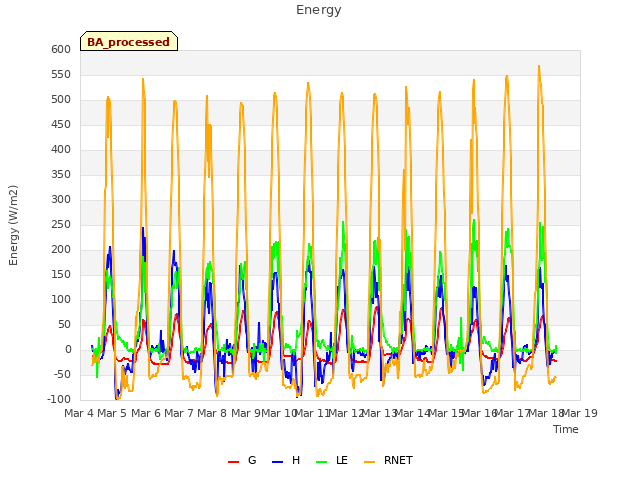The height and width of the screenshot is (480, 640).
Task: Click the 400 y-axis tick label
Action: pyautogui.click(x=61, y=150)
